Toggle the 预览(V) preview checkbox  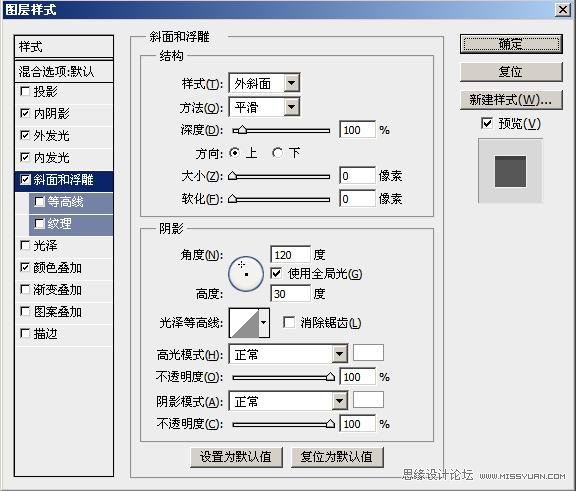(x=487, y=123)
